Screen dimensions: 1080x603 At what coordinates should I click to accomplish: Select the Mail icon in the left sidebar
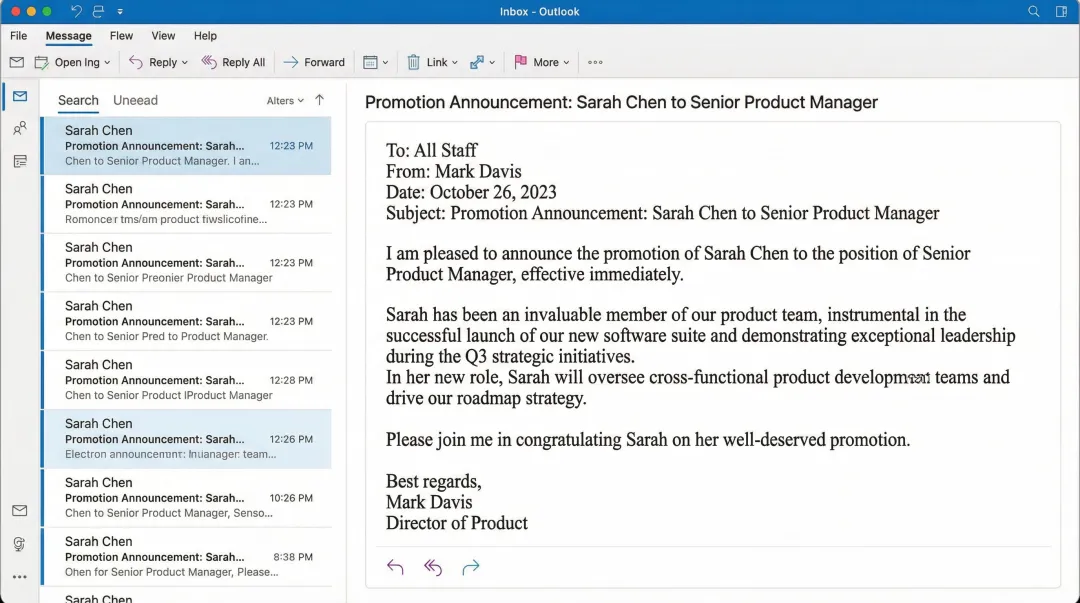(x=18, y=96)
